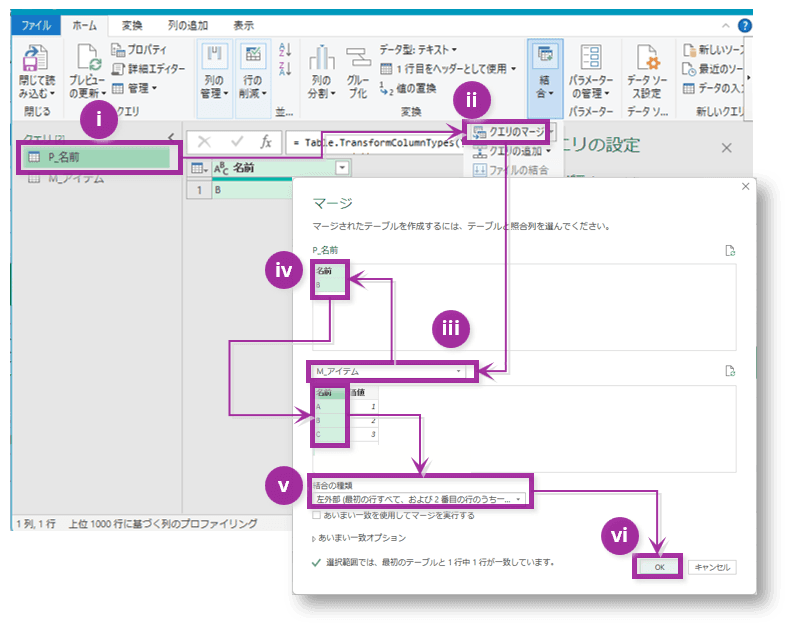The height and width of the screenshot is (624, 786).
Task: Select the 名前 column in the P_名前 preview
Action: click(329, 279)
